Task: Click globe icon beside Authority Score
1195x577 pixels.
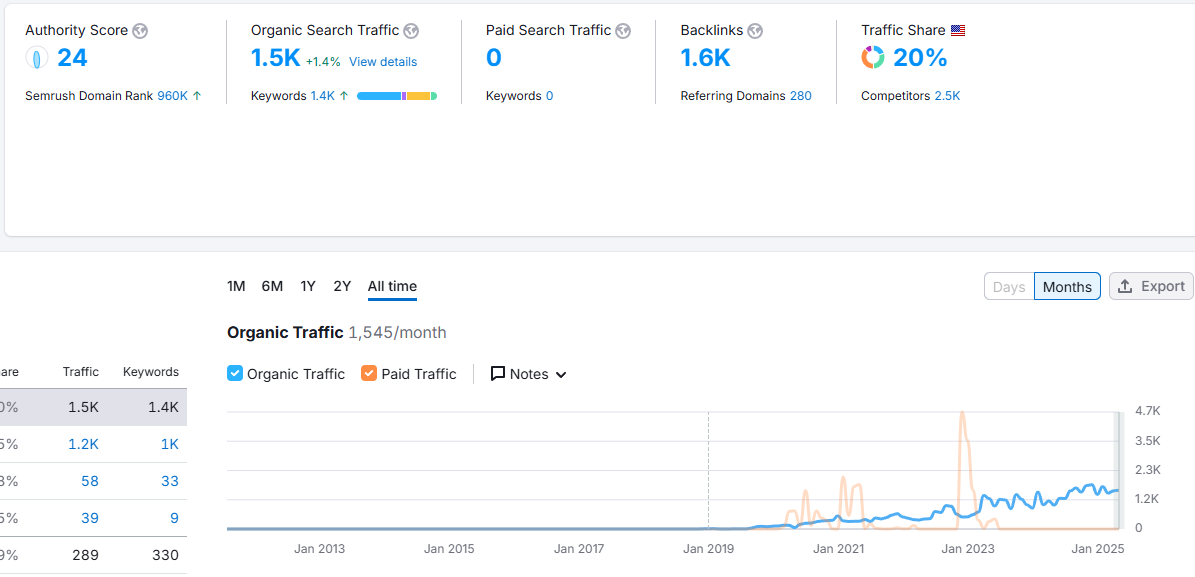Action: pos(140,31)
